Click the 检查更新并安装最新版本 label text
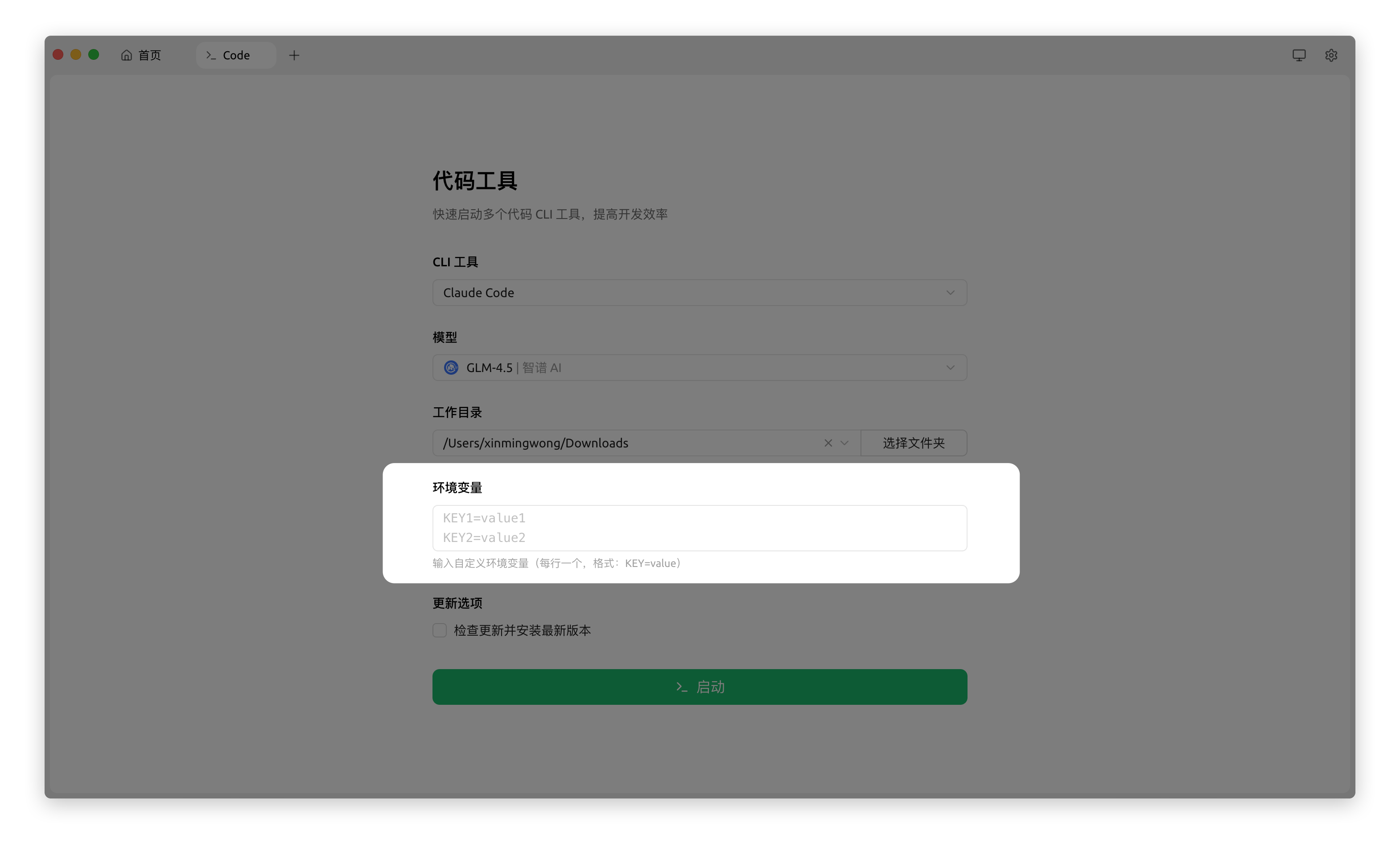 (x=522, y=630)
